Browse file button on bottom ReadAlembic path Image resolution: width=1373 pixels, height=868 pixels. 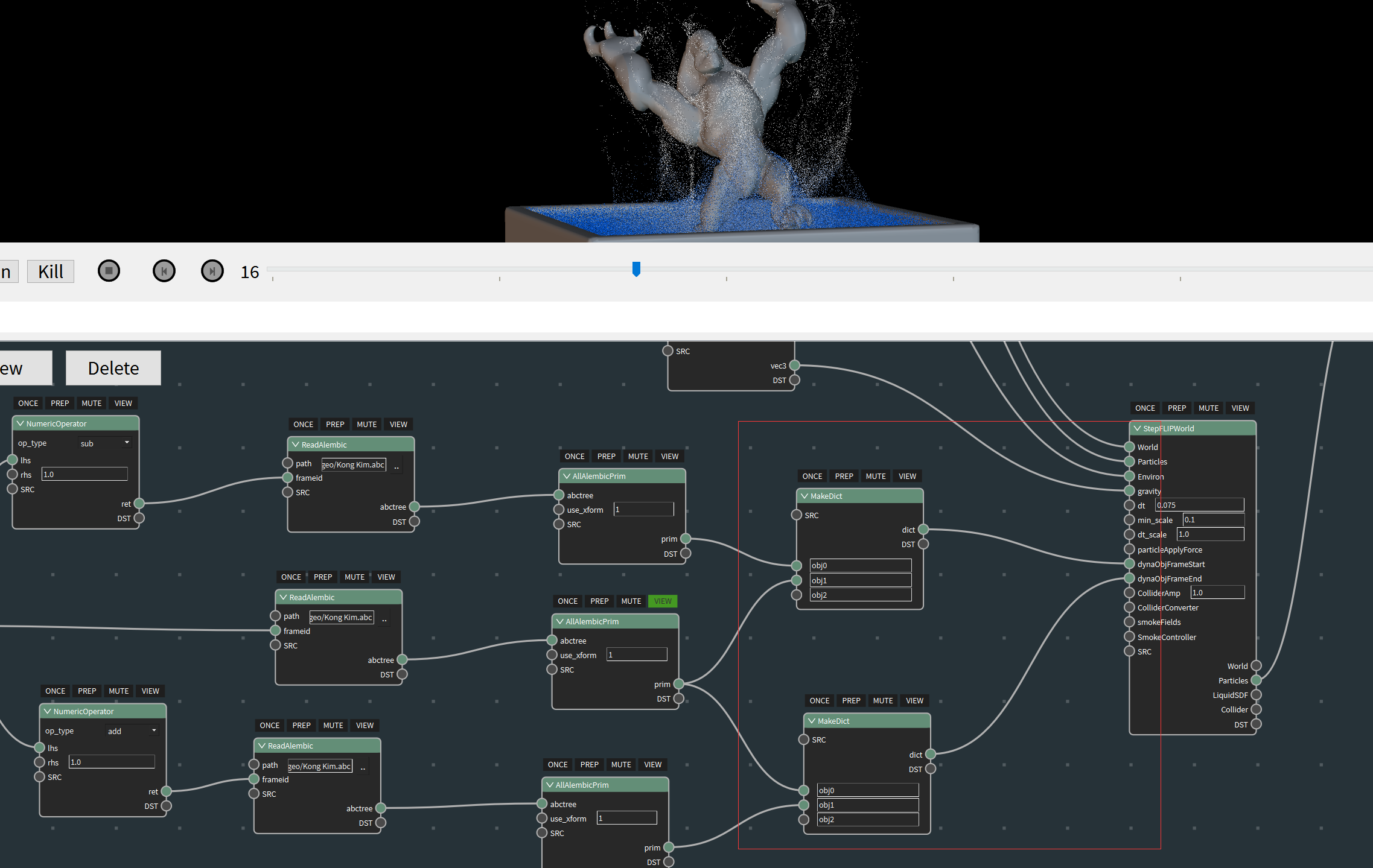pyautogui.click(x=363, y=767)
